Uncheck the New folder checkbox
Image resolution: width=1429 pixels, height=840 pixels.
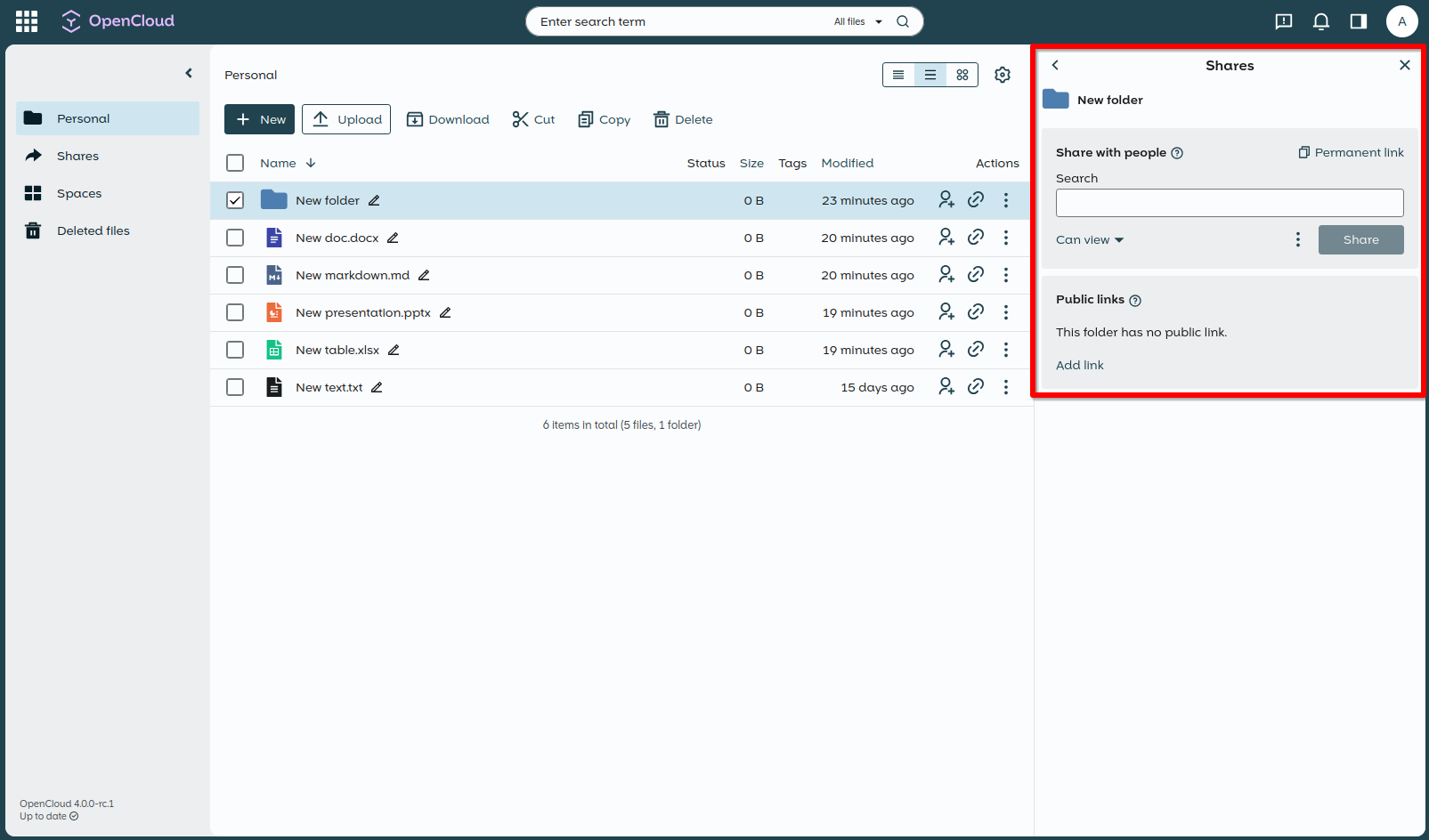pyautogui.click(x=235, y=200)
